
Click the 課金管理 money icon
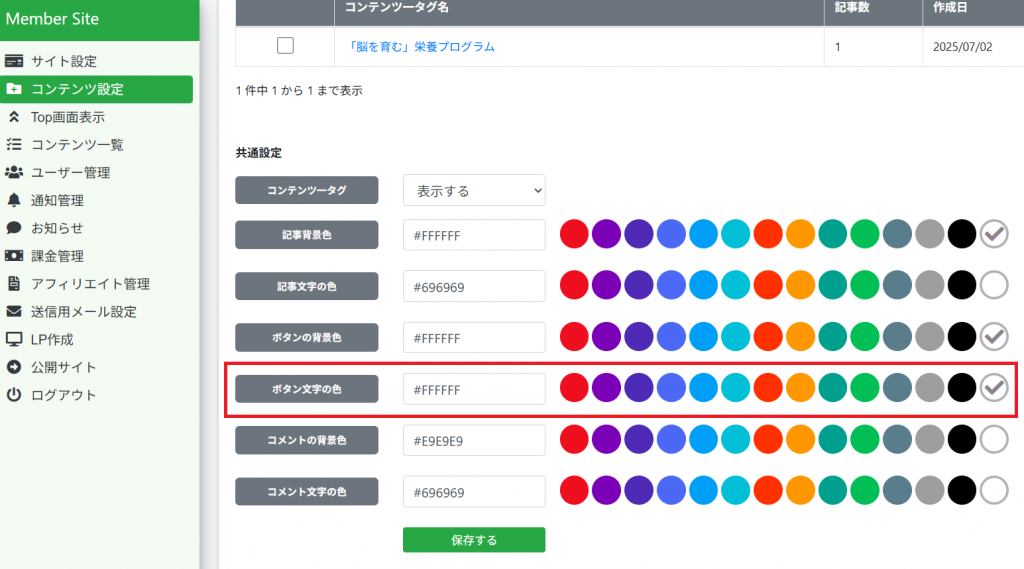[x=14, y=255]
